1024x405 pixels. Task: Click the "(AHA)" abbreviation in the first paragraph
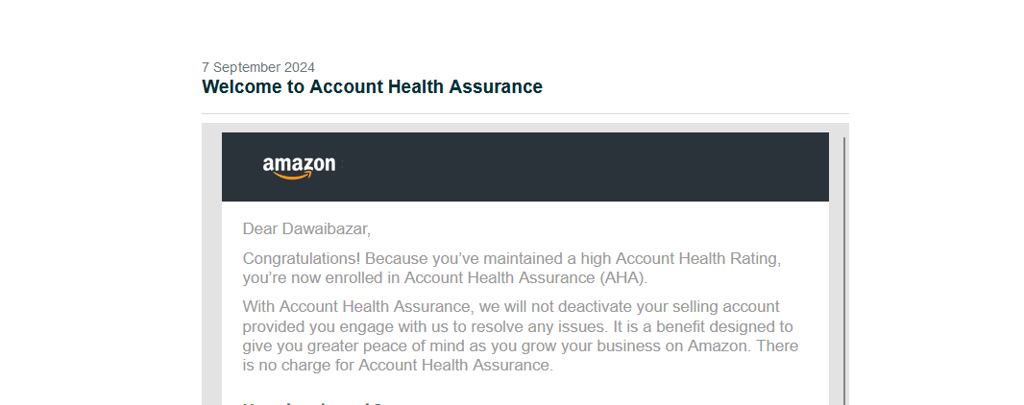point(622,277)
